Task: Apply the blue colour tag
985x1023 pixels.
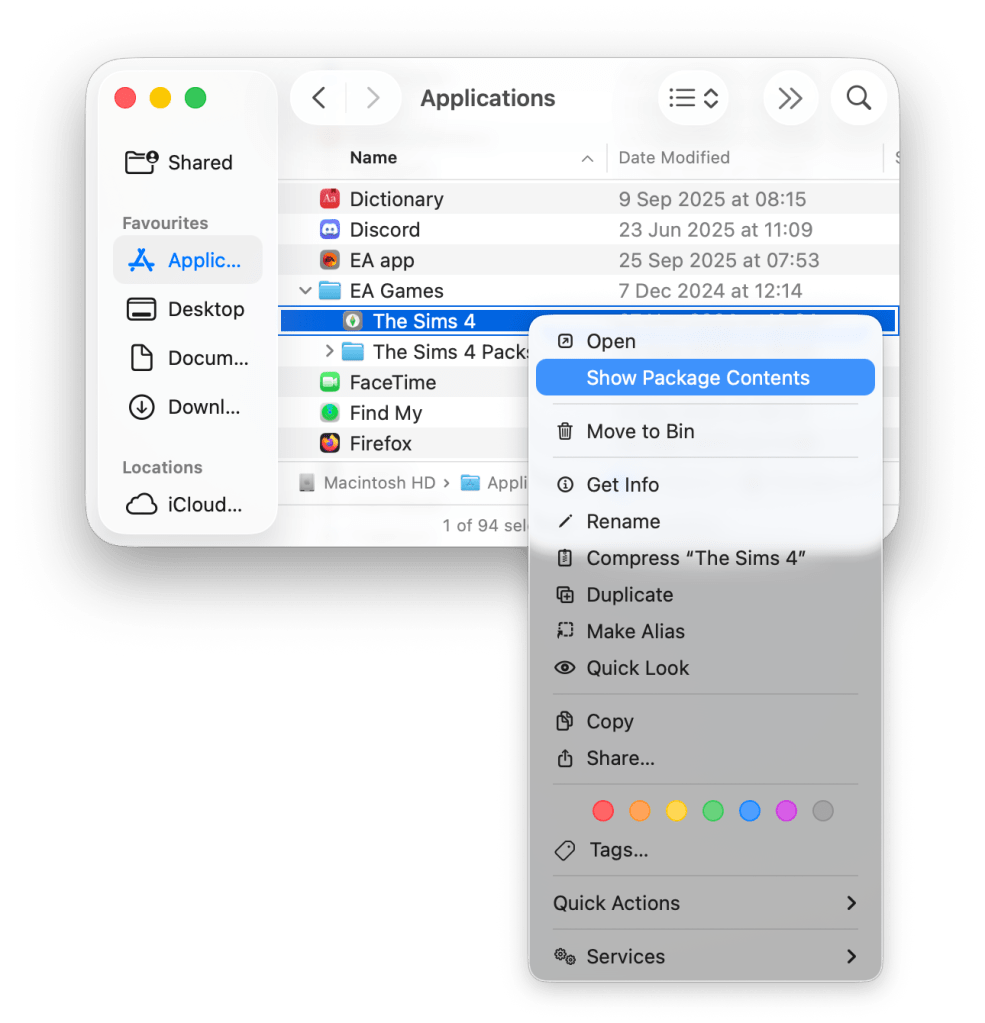Action: [x=750, y=811]
